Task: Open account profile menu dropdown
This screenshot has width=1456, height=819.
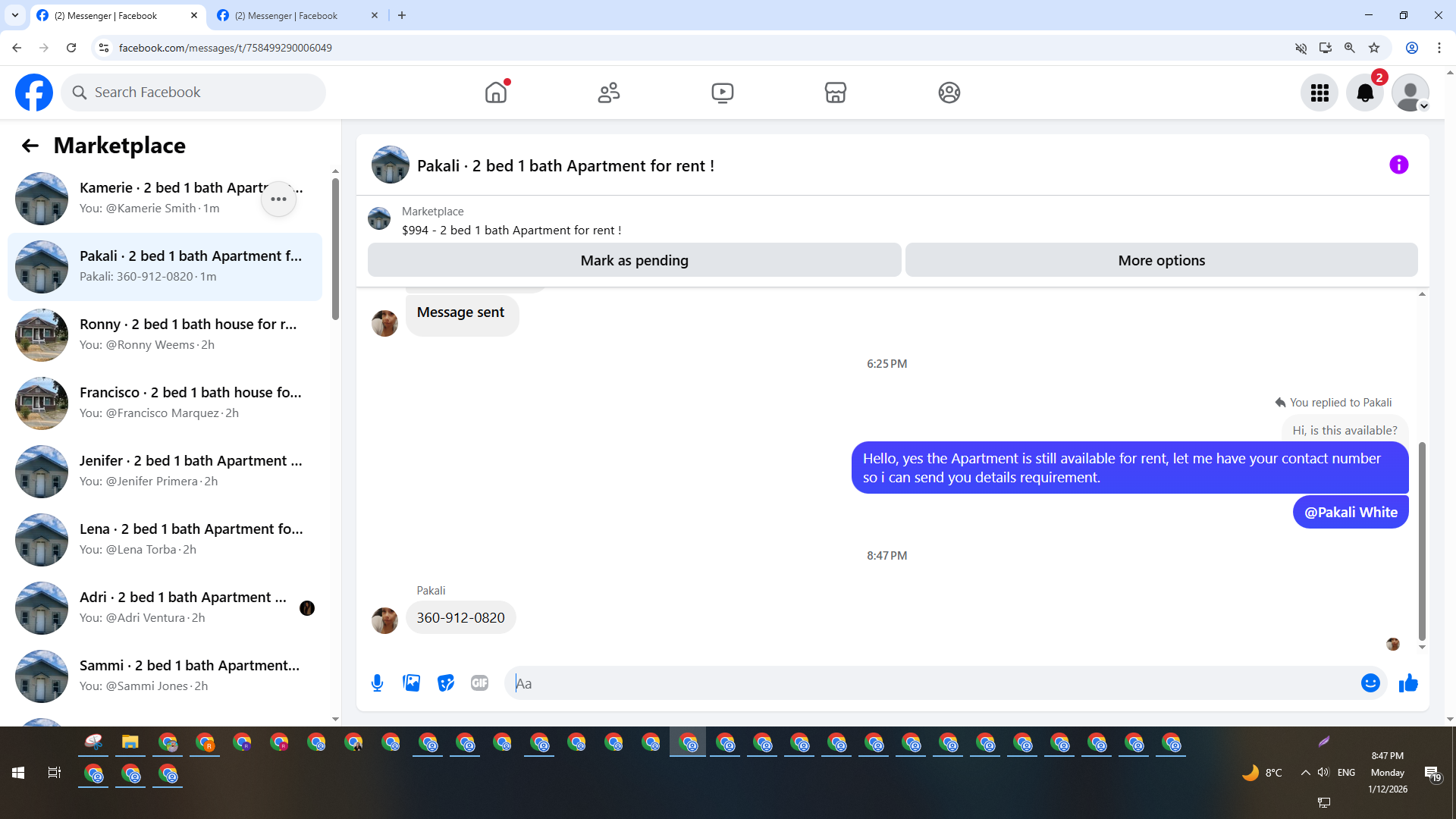Action: pyautogui.click(x=1410, y=93)
